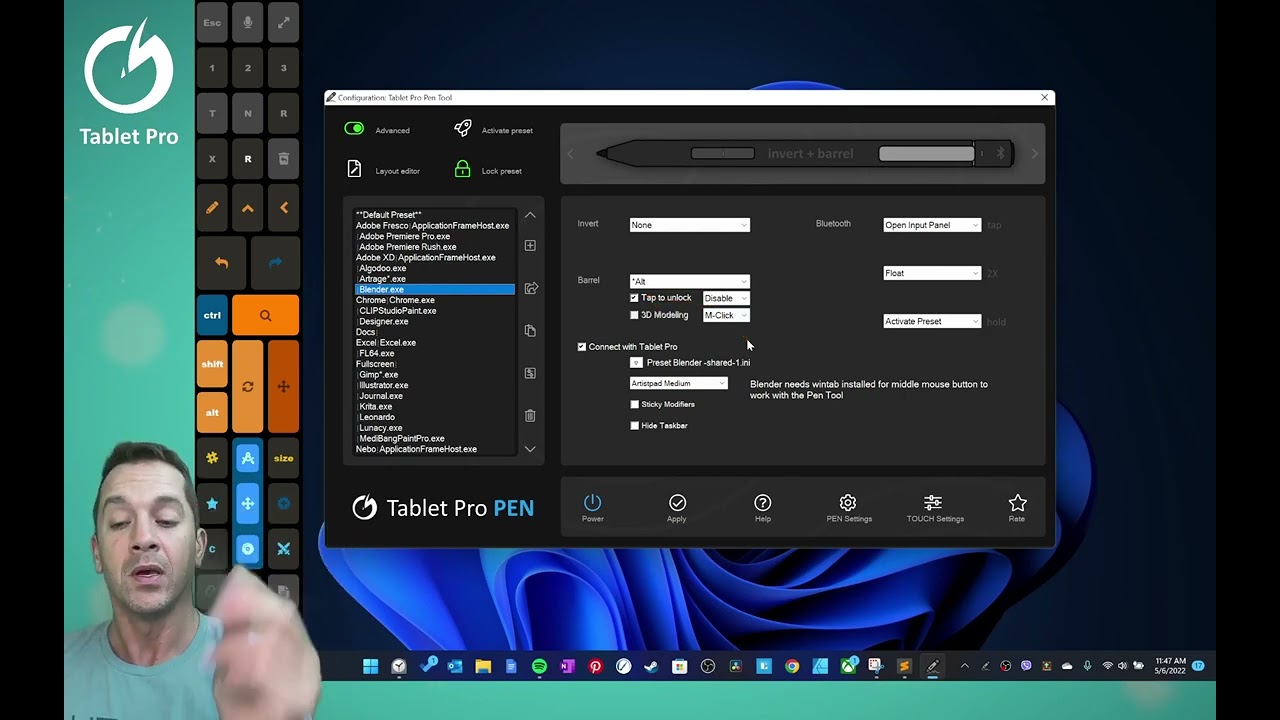Click the Power button icon

point(592,502)
